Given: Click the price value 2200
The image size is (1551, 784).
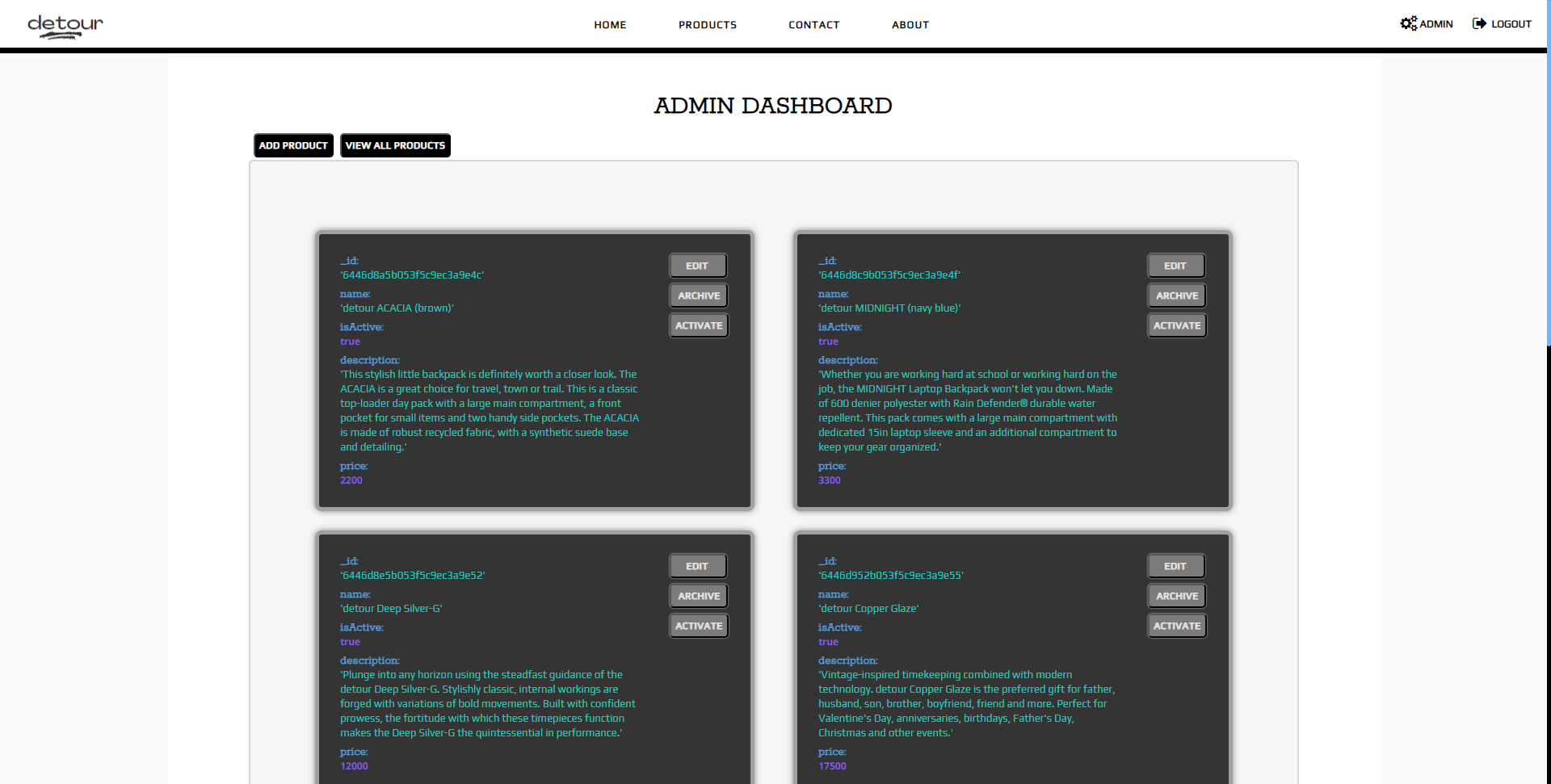Looking at the screenshot, I should pos(351,480).
